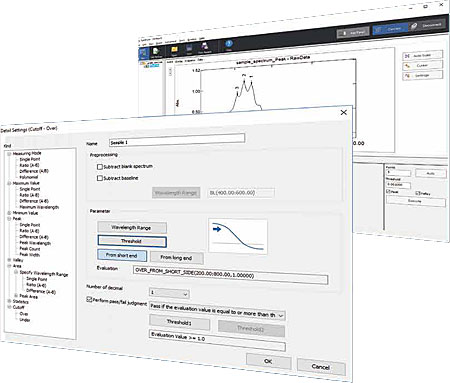
Task: Click the Evaluation Value >= 1.0 field
Action: [x=217, y=340]
